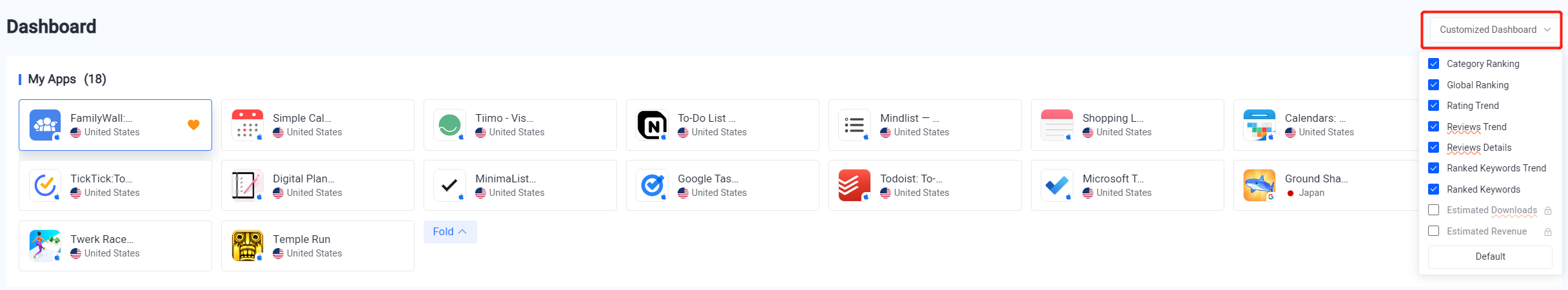Select the Tiimo green smiley icon
Screen dimensions: 1568x290
point(450,125)
